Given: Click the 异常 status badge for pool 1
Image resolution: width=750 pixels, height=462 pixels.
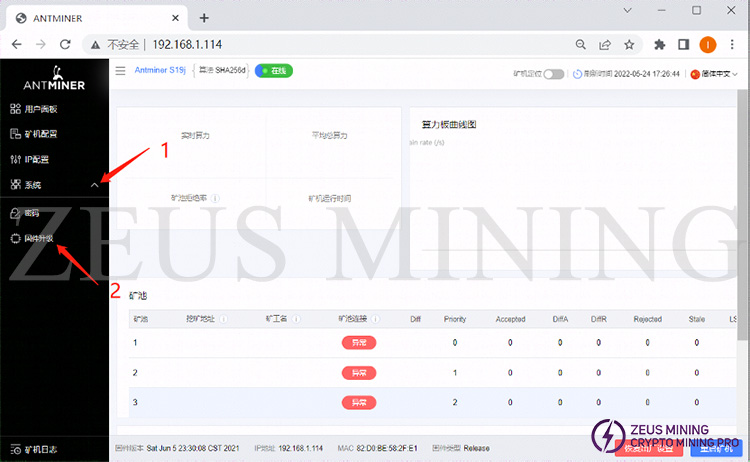Looking at the screenshot, I should pyautogui.click(x=358, y=342).
